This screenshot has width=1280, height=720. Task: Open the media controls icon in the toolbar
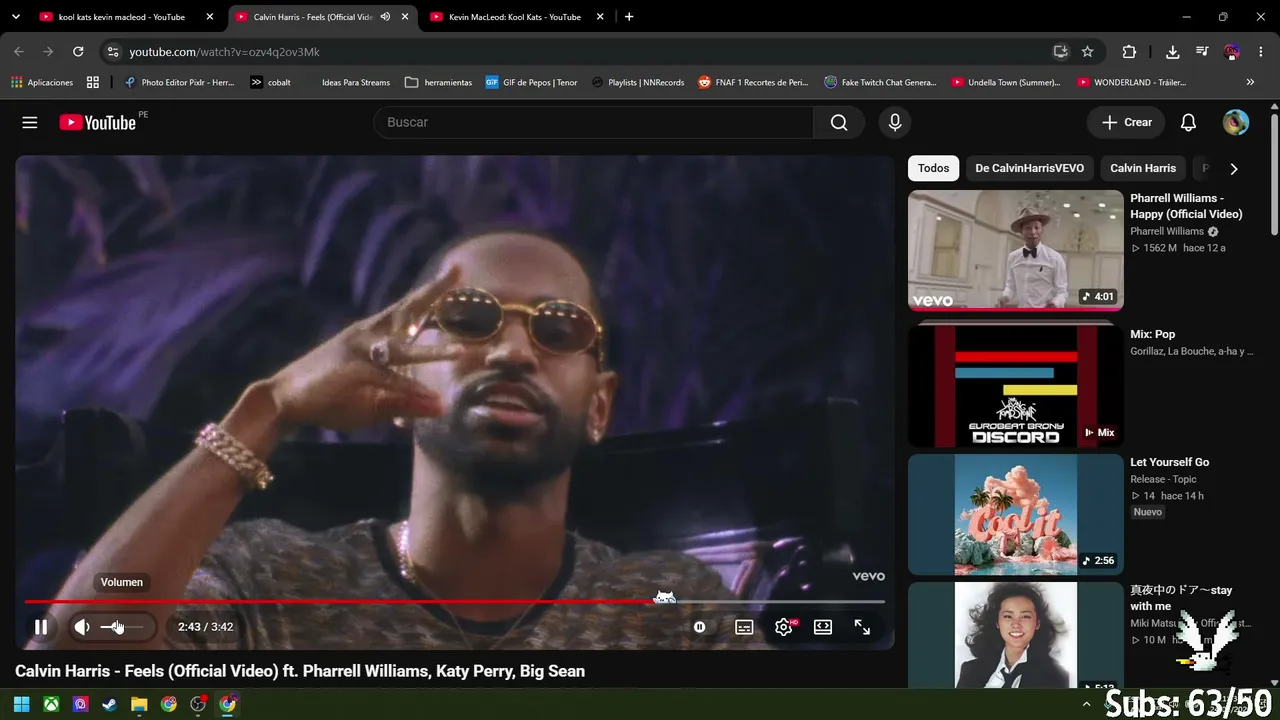point(1202,52)
